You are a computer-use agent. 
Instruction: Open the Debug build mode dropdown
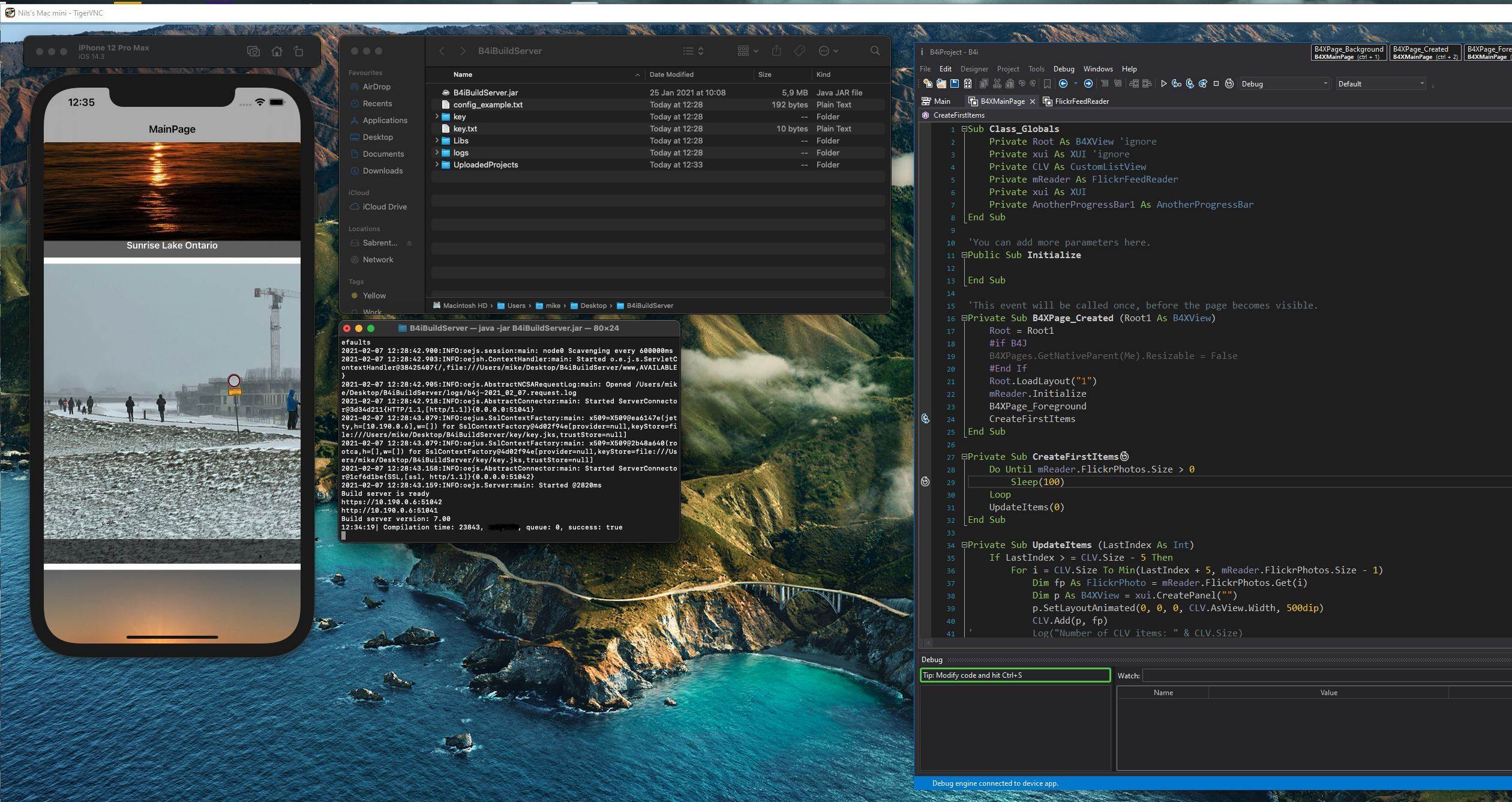(1284, 84)
